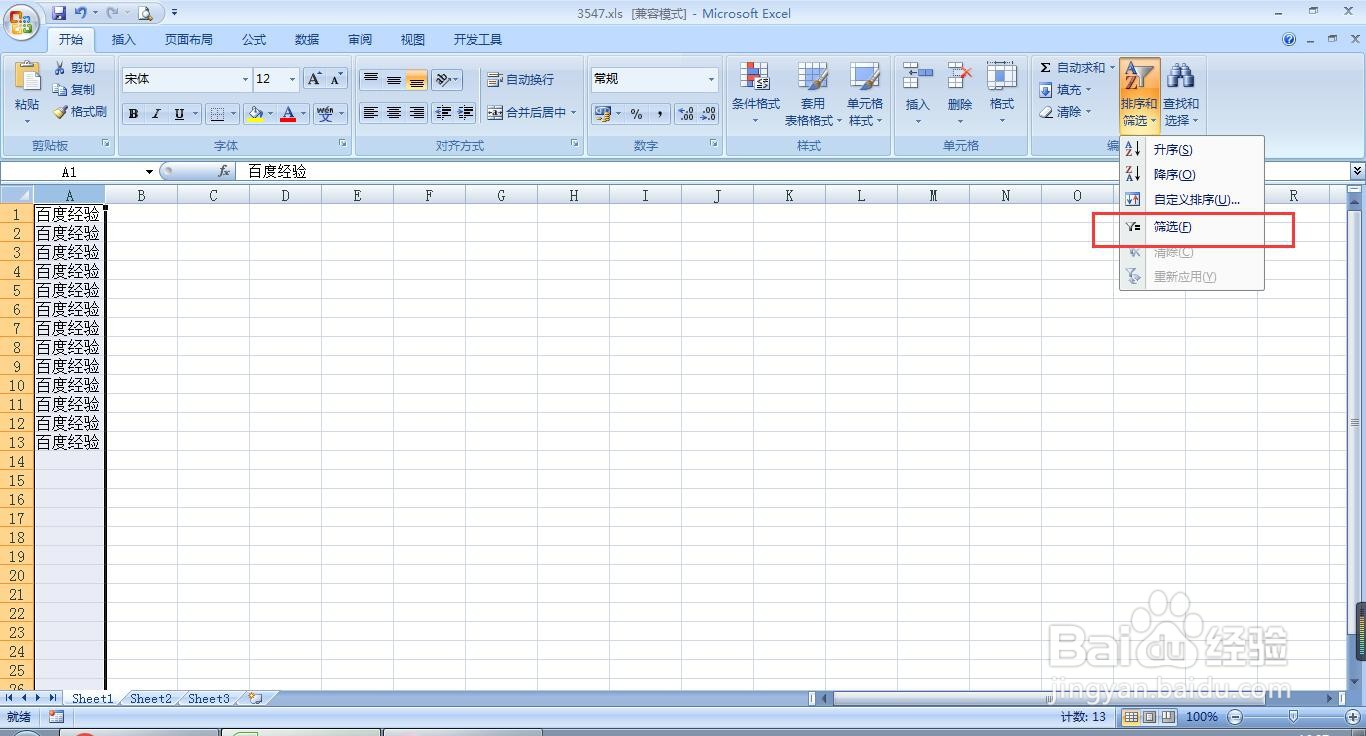Screen dimensions: 1366x736
Task: Open the Clear 清除 dropdown
Action: 1066,112
